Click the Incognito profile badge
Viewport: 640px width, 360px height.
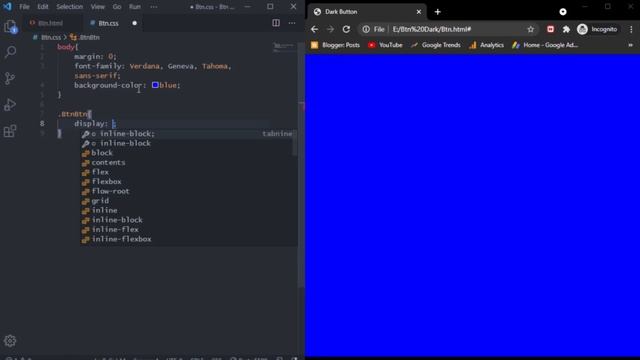click(597, 29)
